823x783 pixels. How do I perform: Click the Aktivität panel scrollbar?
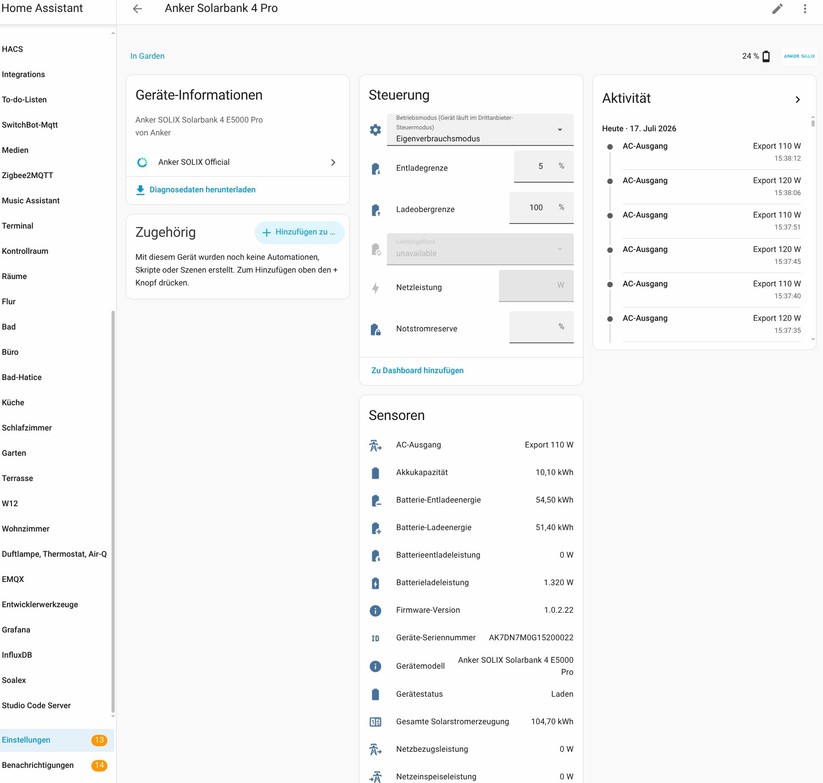pyautogui.click(x=813, y=123)
